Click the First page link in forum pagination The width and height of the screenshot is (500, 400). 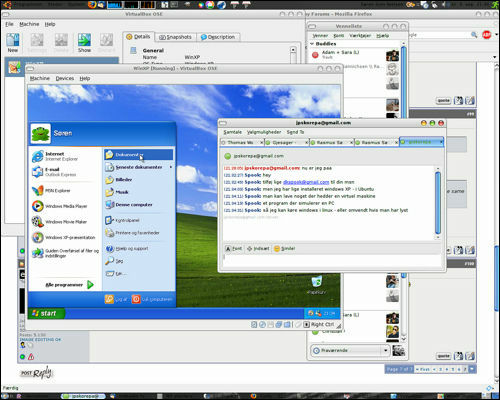(x=424, y=369)
